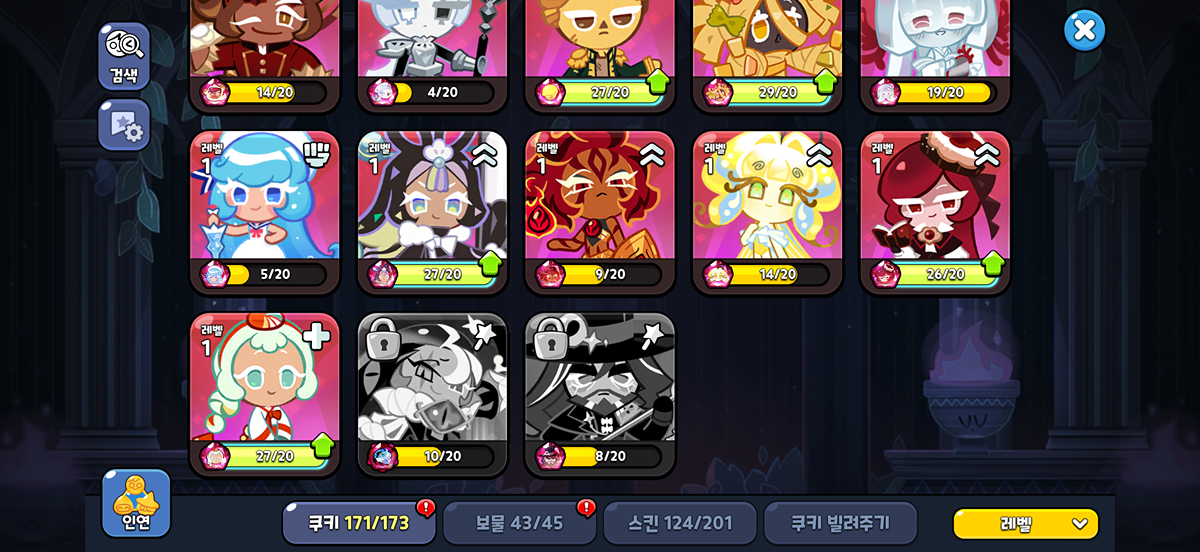
Task: Switch to the 쿠키 171/173 tab
Action: pyautogui.click(x=359, y=523)
